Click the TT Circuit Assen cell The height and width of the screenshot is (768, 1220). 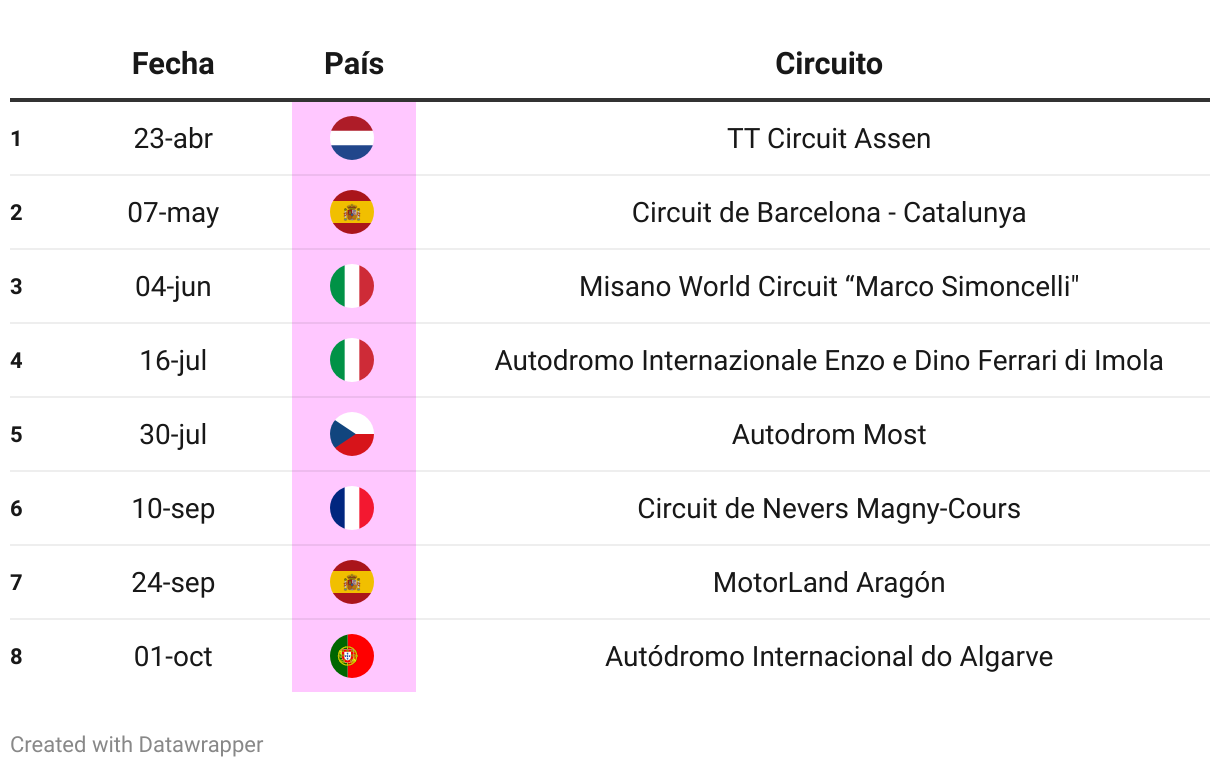(829, 138)
